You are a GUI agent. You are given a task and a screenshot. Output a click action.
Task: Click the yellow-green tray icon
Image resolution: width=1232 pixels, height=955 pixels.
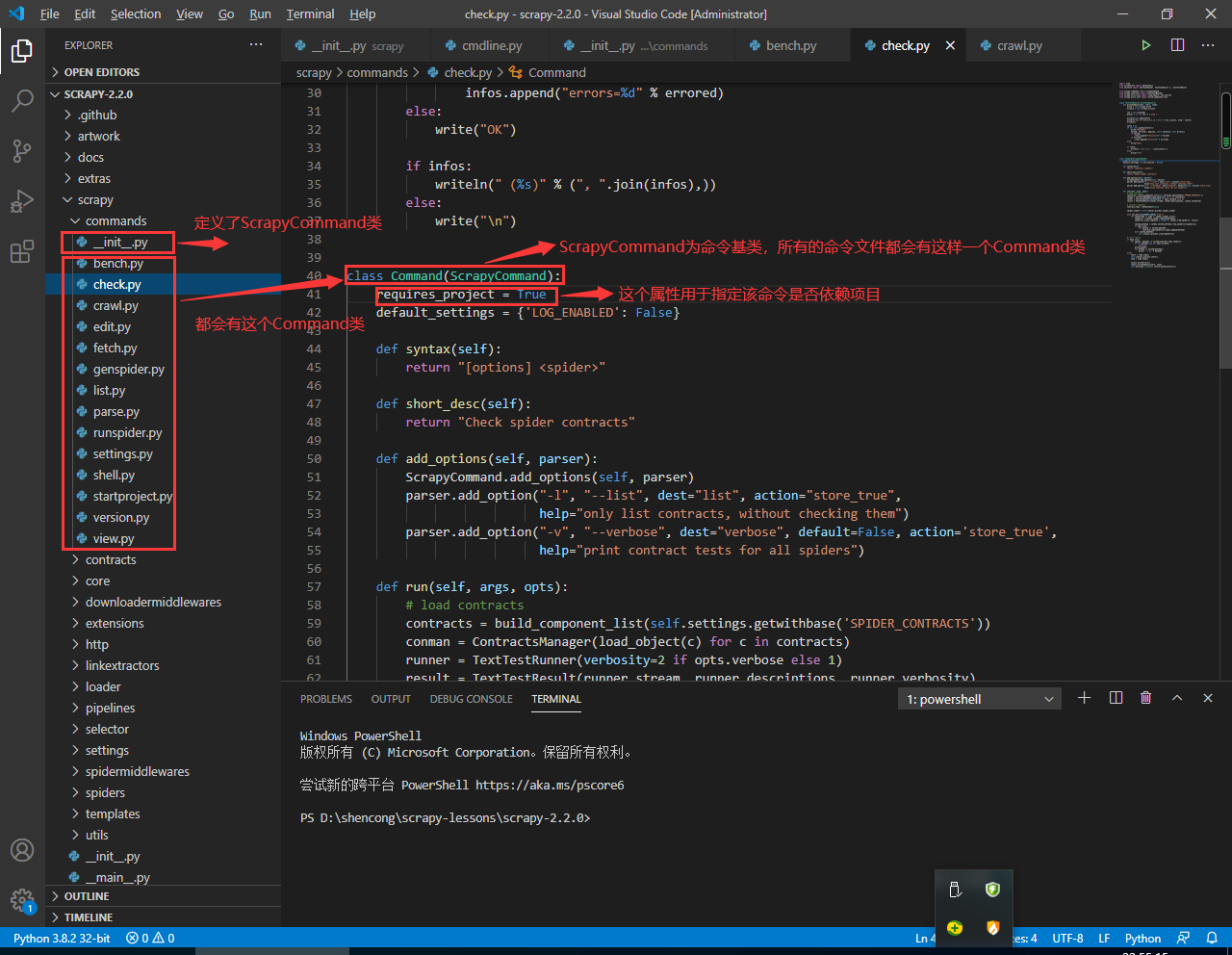tap(955, 928)
